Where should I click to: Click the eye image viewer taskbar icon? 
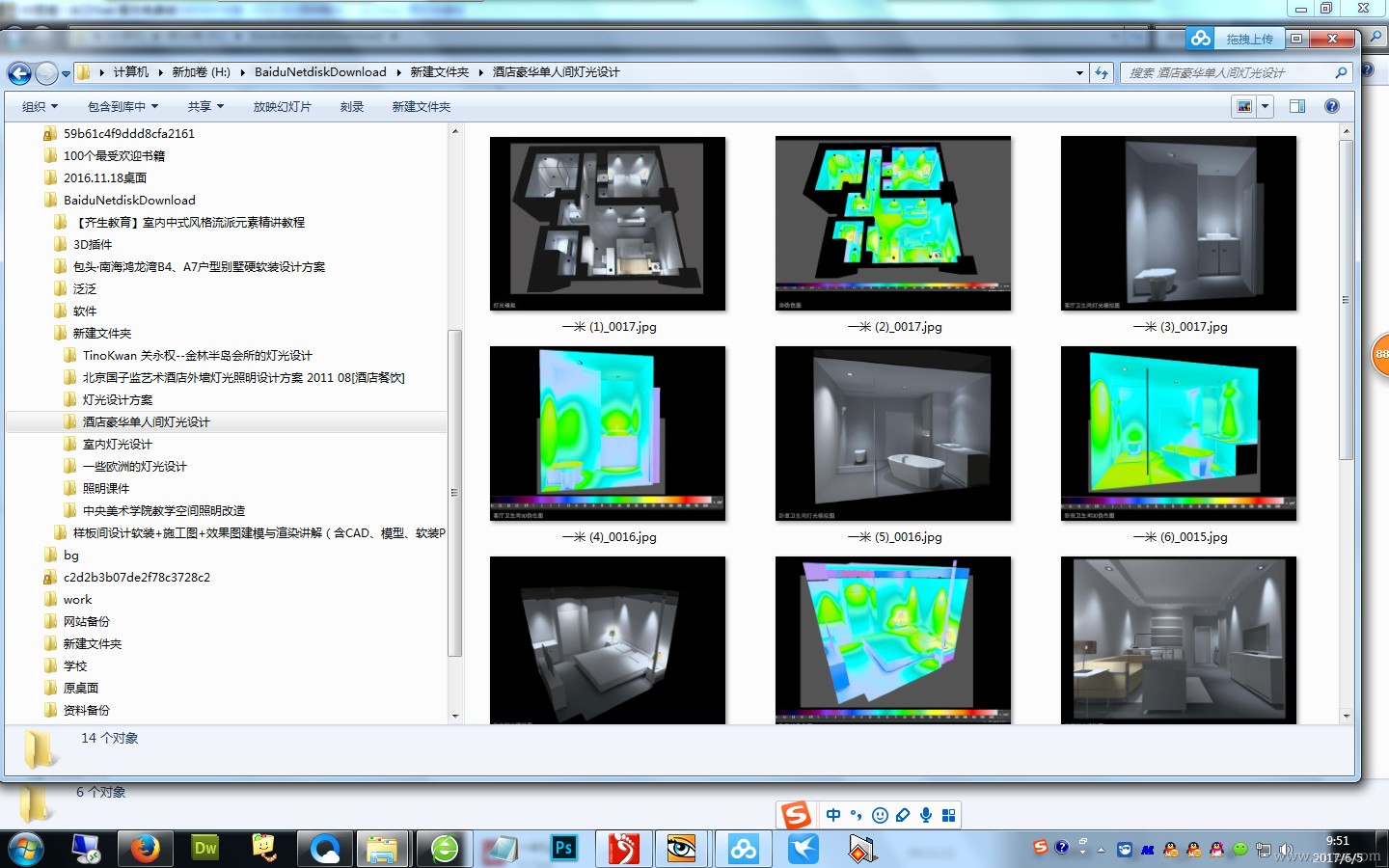[682, 849]
